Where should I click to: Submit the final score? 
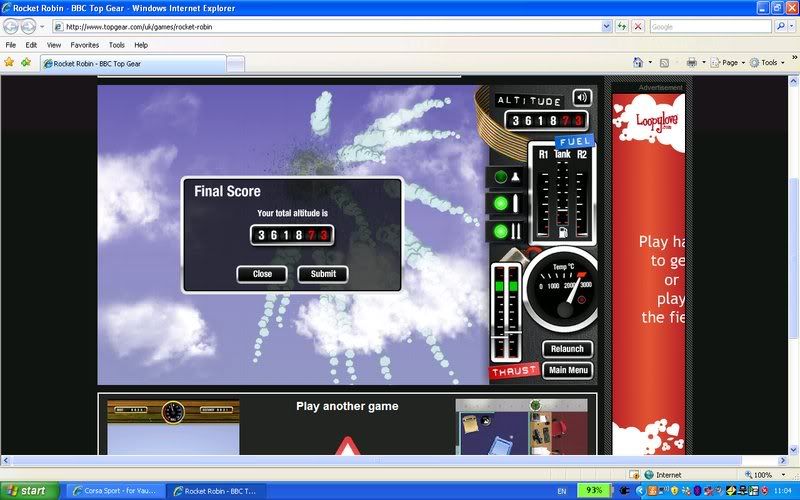click(323, 274)
